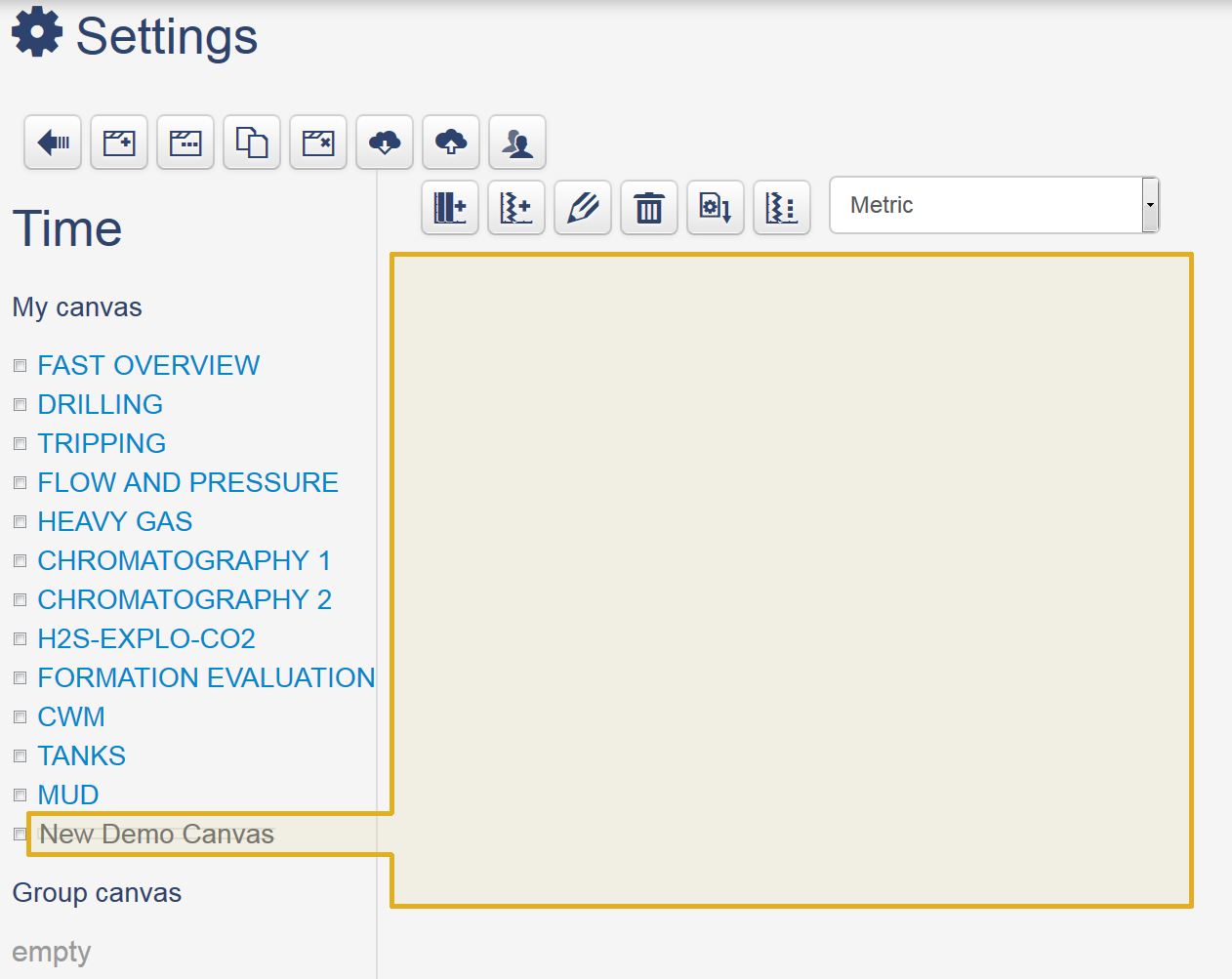Select the add curve icon
This screenshot has height=979, width=1232.
pyautogui.click(x=515, y=207)
